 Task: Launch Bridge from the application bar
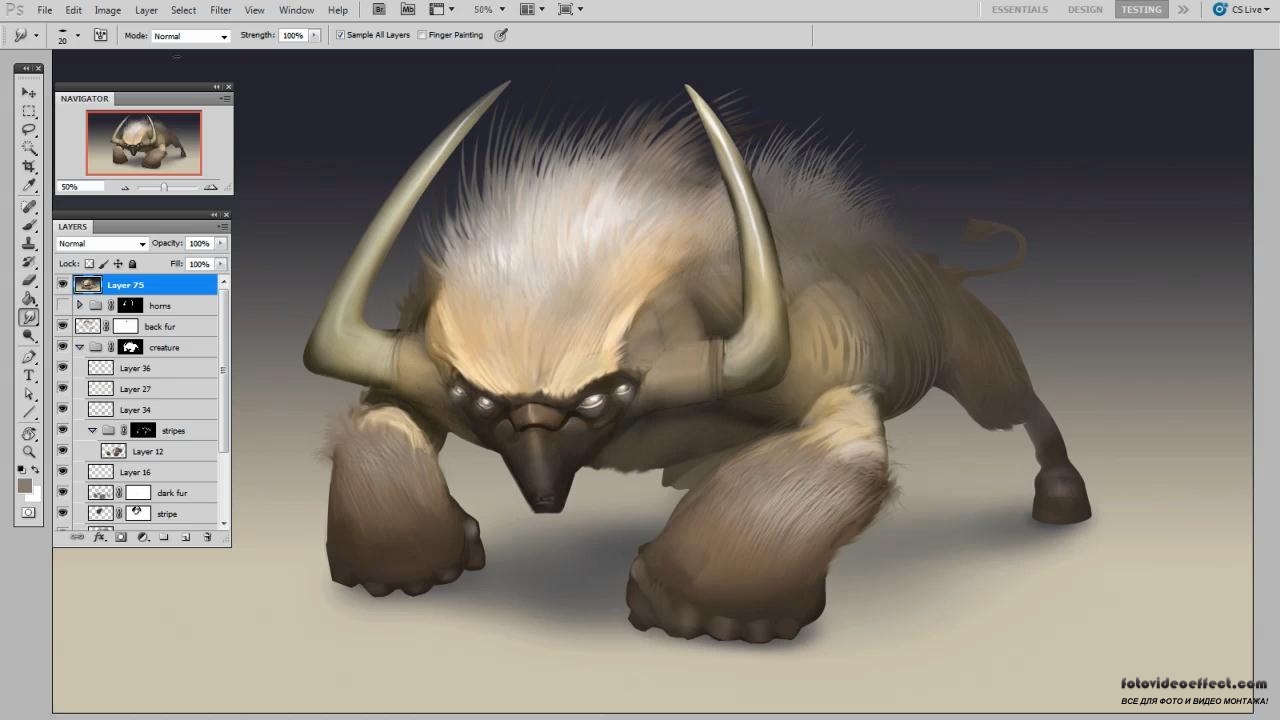(379, 9)
